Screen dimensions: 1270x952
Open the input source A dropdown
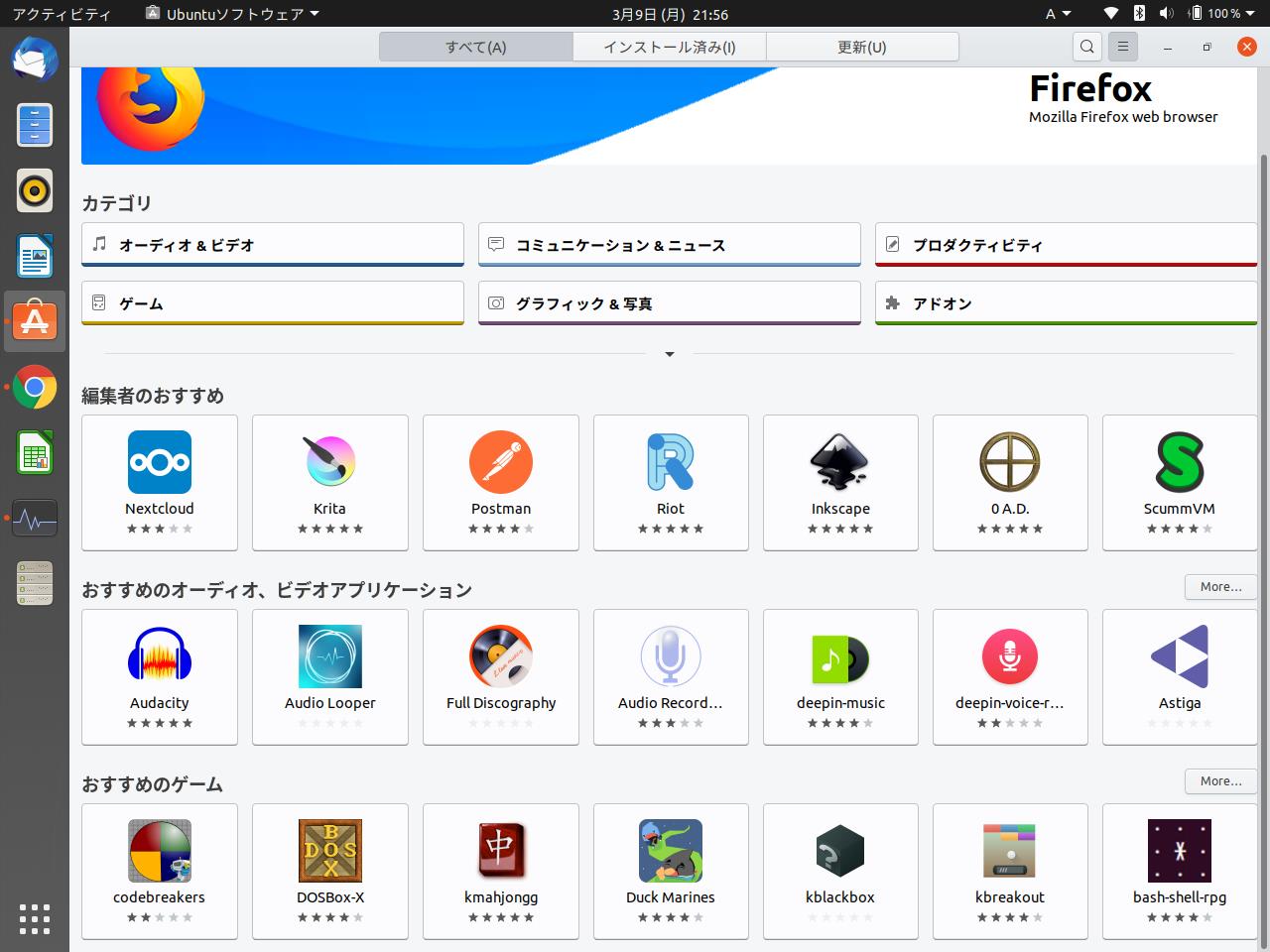click(x=1058, y=14)
